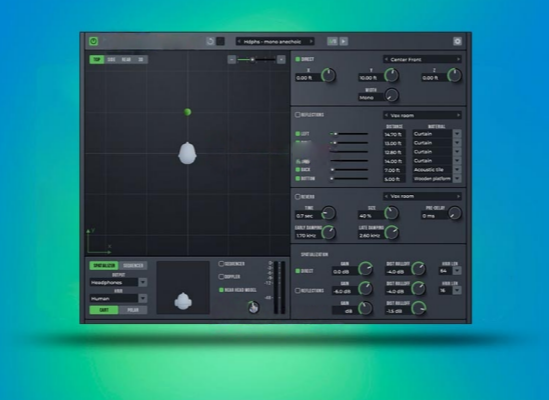Switch to the Side view tab

tap(111, 60)
